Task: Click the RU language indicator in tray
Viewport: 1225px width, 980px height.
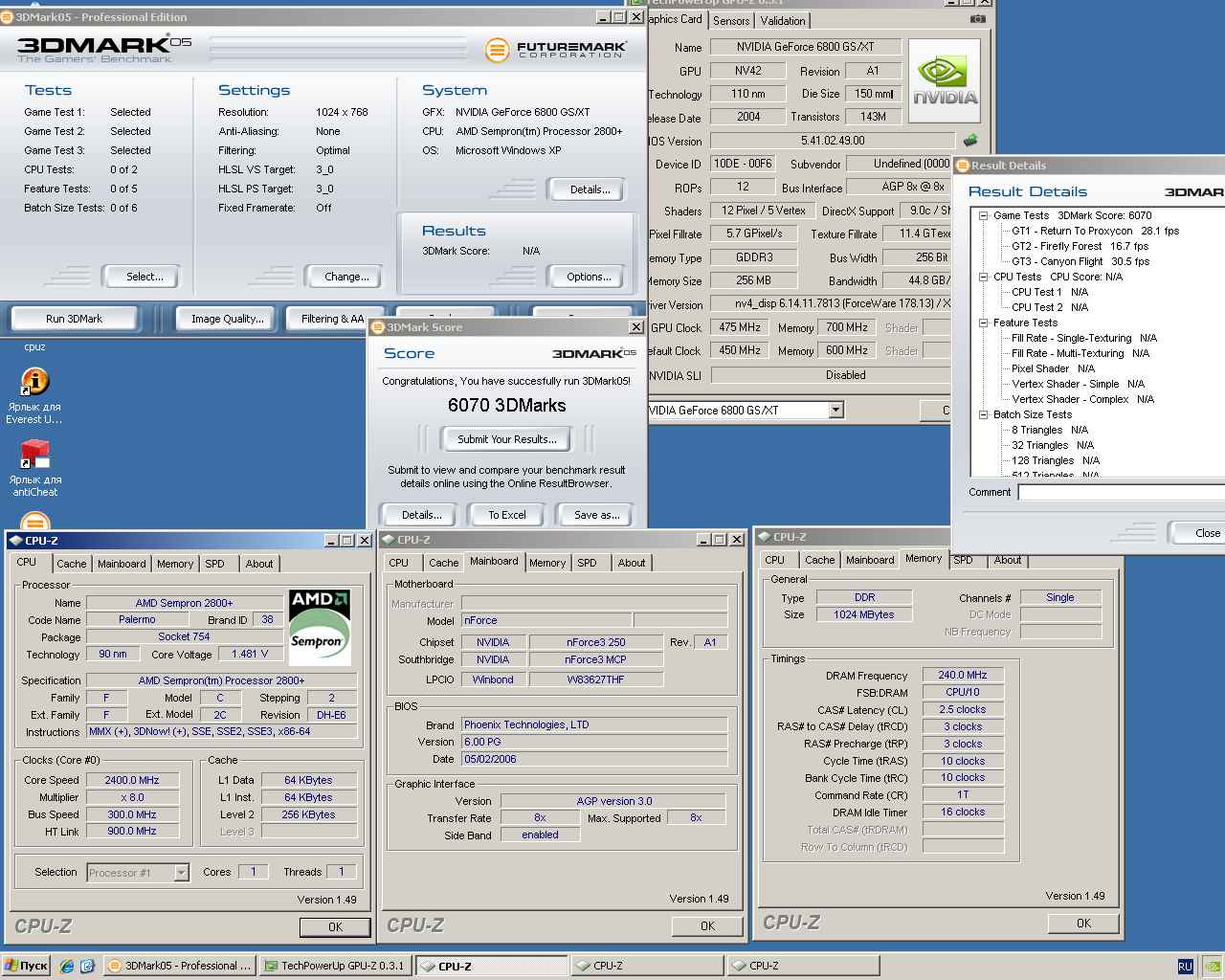Action: [1185, 967]
